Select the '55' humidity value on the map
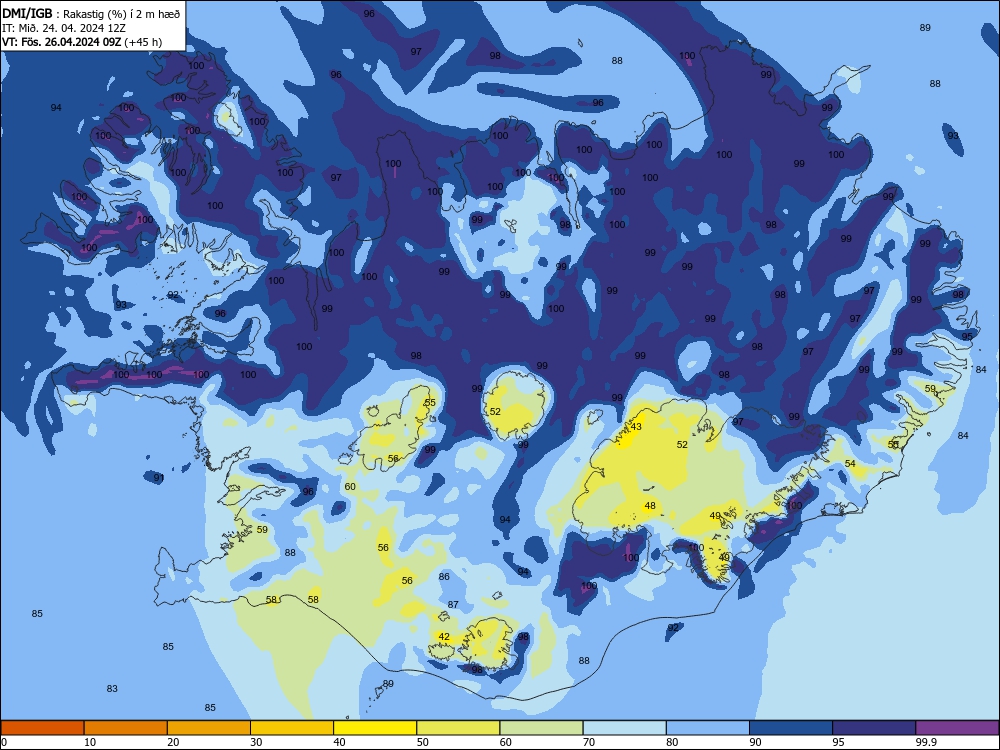 430,402
